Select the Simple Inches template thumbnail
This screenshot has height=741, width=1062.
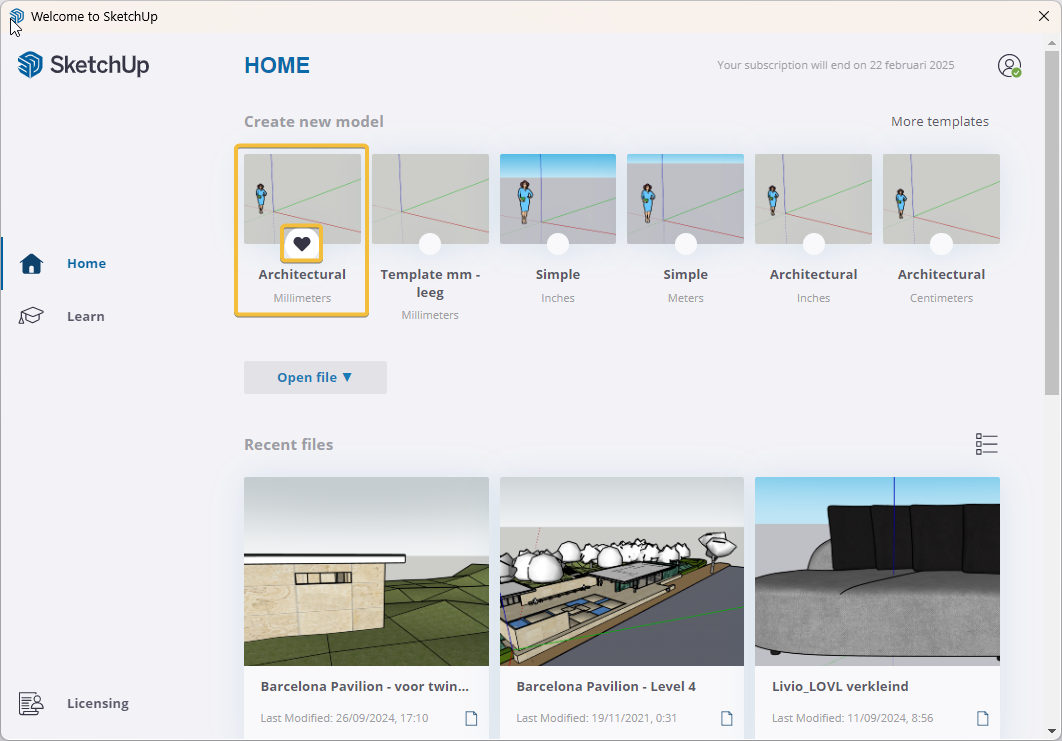click(x=558, y=198)
